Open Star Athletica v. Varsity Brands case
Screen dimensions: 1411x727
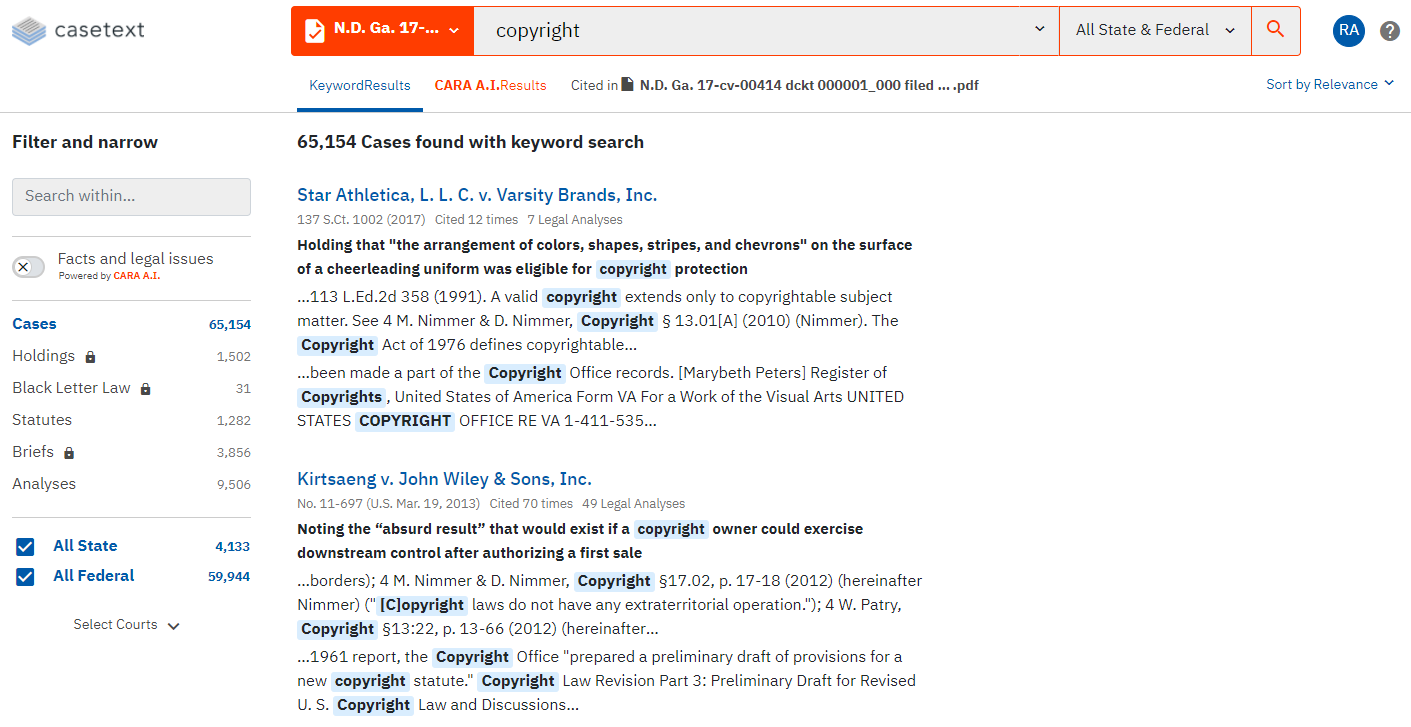[x=477, y=195]
